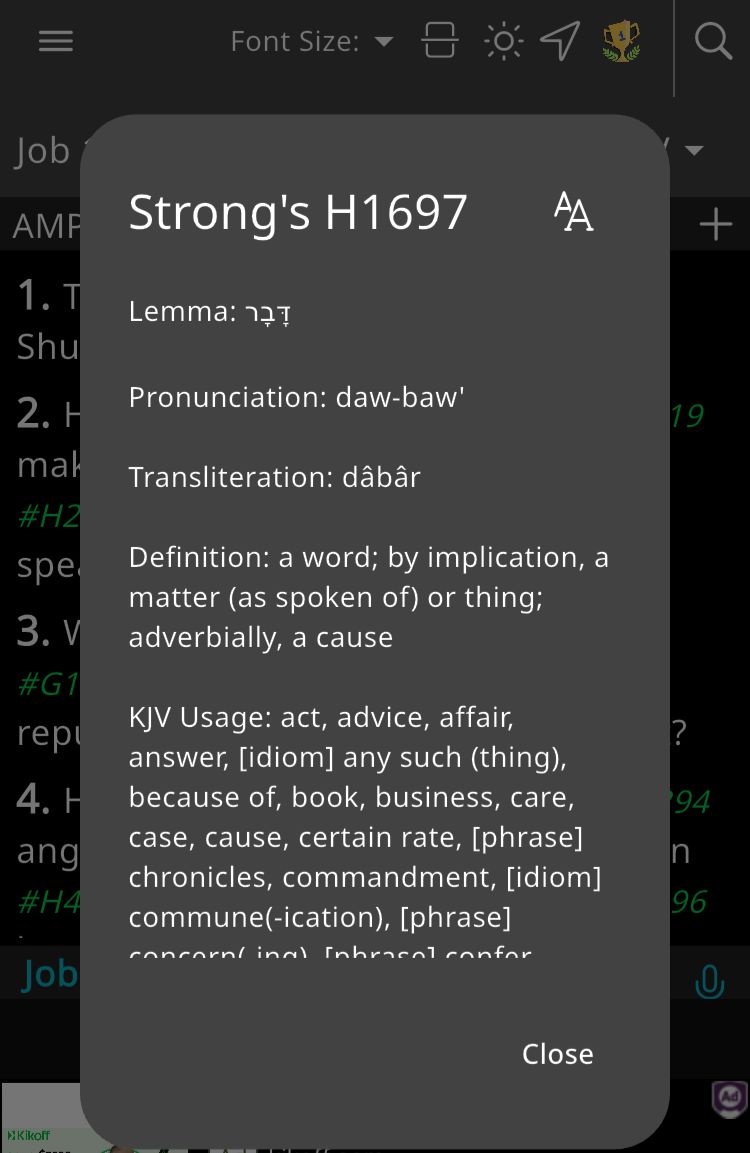Select verse number 3
The width and height of the screenshot is (750, 1153).
click(x=33, y=632)
